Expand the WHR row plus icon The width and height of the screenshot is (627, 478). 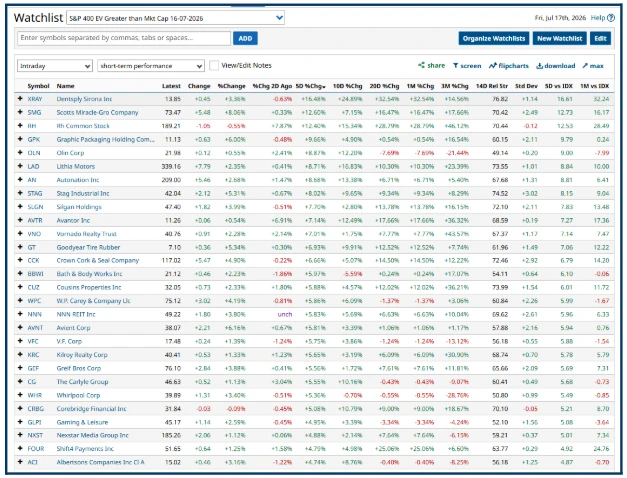[20, 395]
